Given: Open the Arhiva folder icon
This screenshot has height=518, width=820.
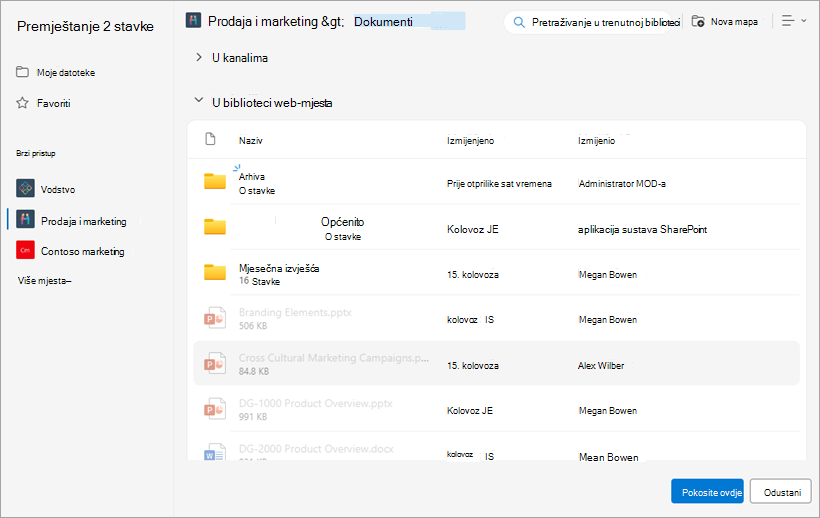Looking at the screenshot, I should click(215, 181).
